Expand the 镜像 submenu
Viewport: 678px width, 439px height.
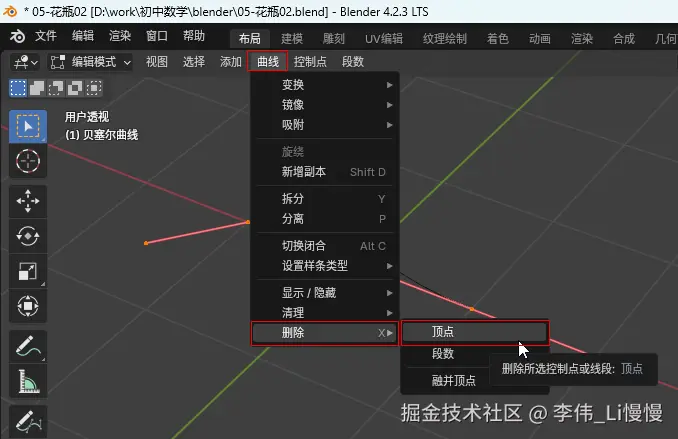click(324, 105)
